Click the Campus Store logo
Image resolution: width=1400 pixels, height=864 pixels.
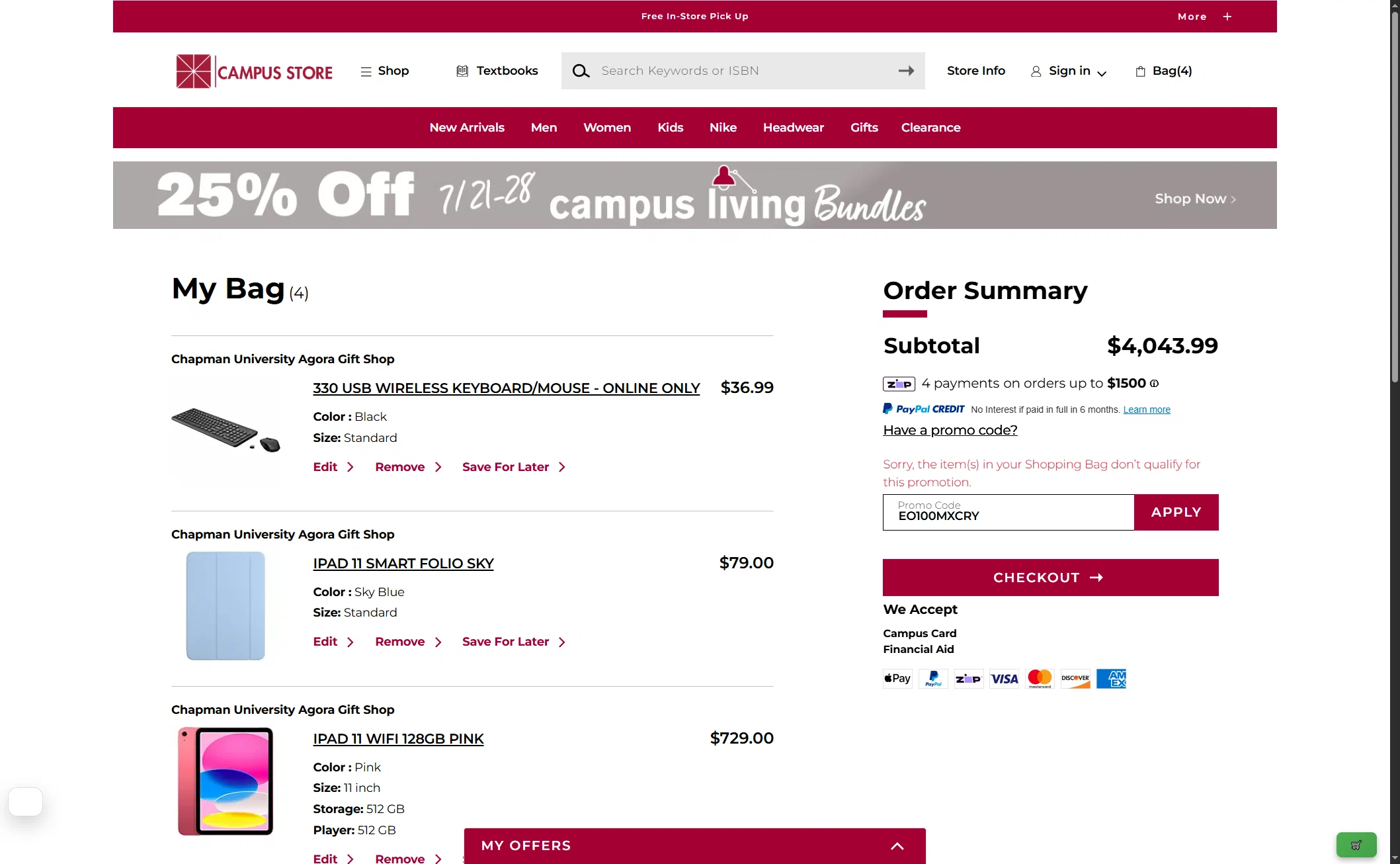click(x=255, y=71)
